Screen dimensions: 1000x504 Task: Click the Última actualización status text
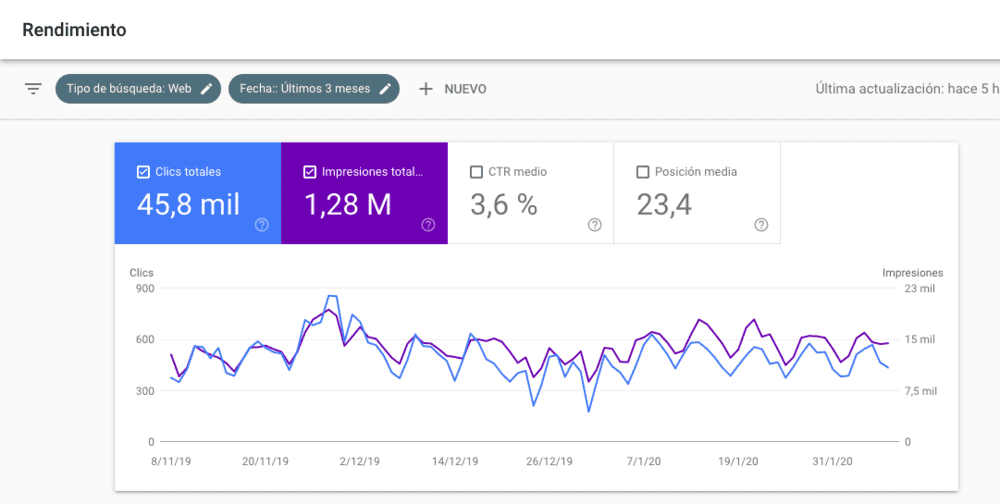click(x=906, y=89)
